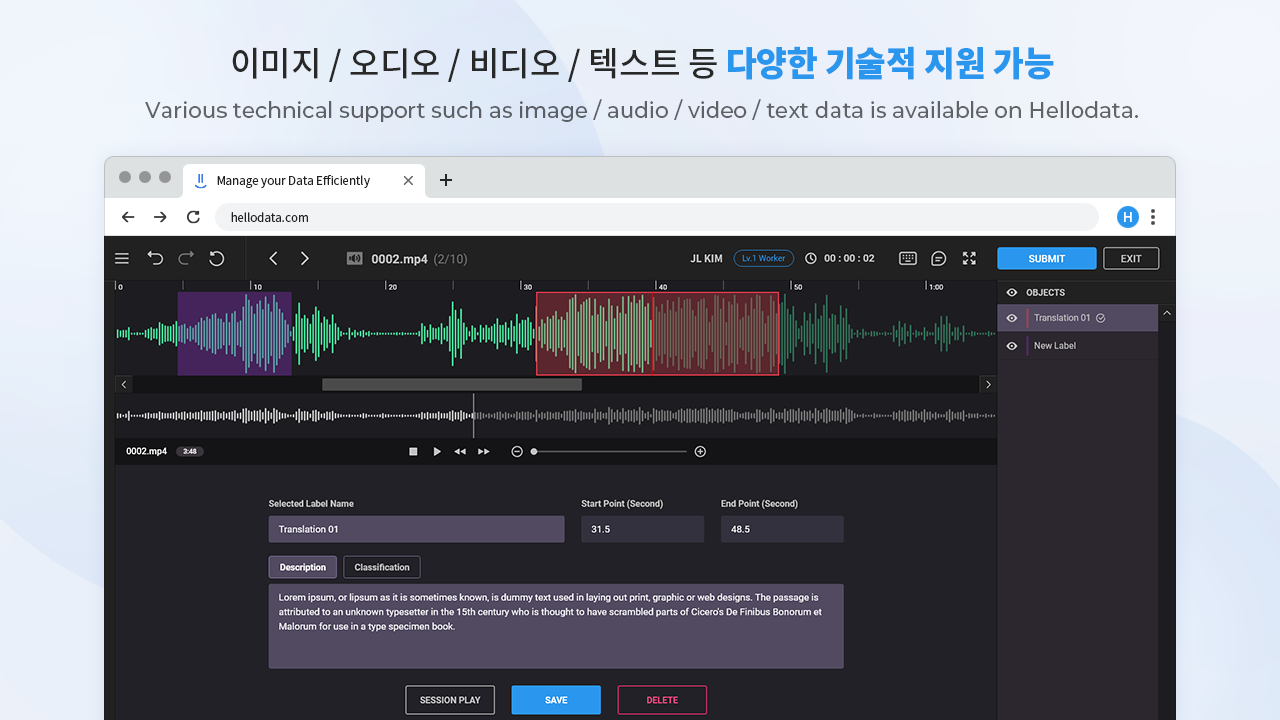This screenshot has height=720, width=1280.
Task: Click the JL KIM user name
Action: [x=706, y=258]
